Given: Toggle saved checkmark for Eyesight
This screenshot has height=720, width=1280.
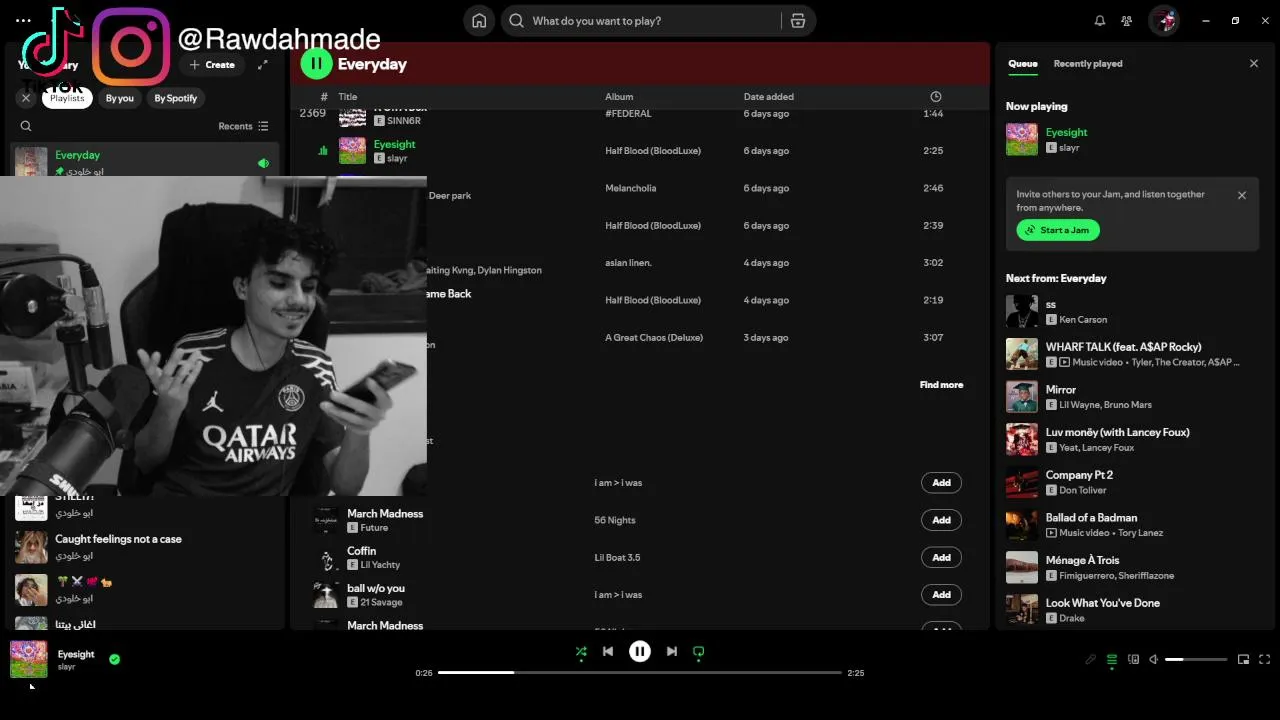Looking at the screenshot, I should click(x=114, y=660).
